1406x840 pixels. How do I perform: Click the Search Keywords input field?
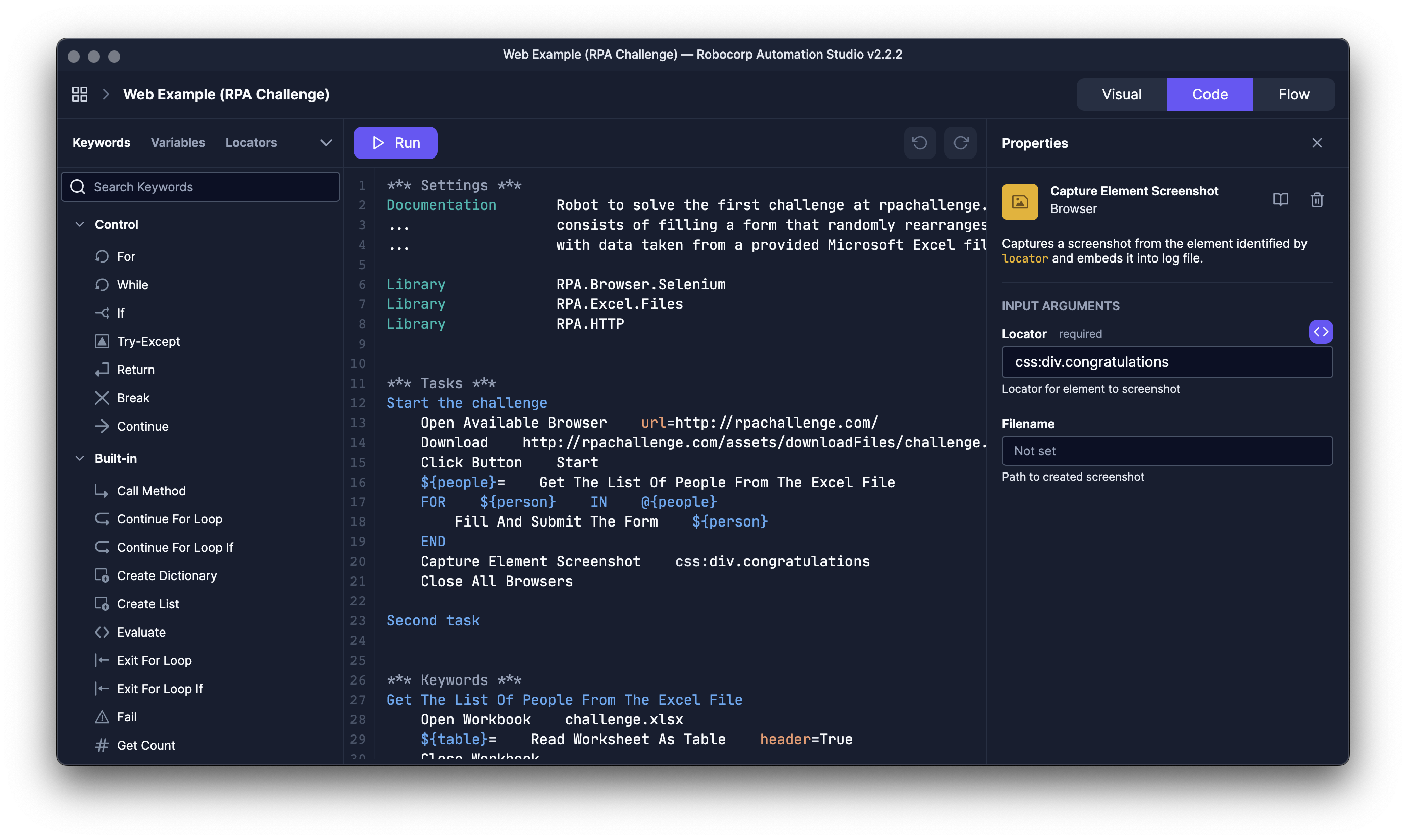click(200, 187)
